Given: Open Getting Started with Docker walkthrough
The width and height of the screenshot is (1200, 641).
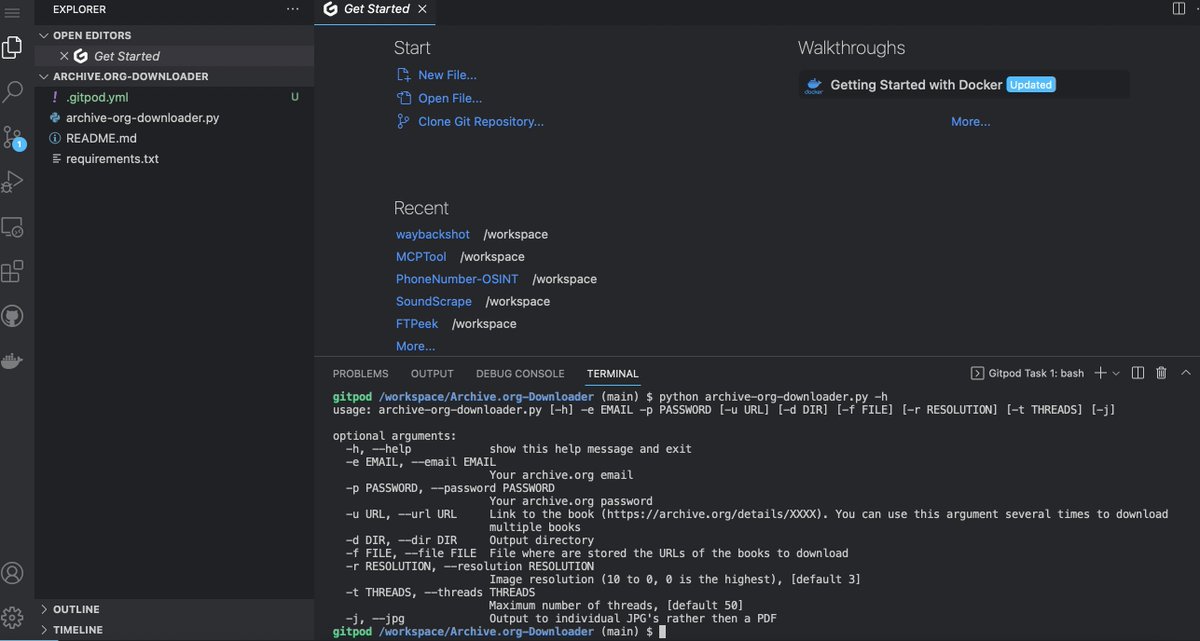Looking at the screenshot, I should click(964, 85).
